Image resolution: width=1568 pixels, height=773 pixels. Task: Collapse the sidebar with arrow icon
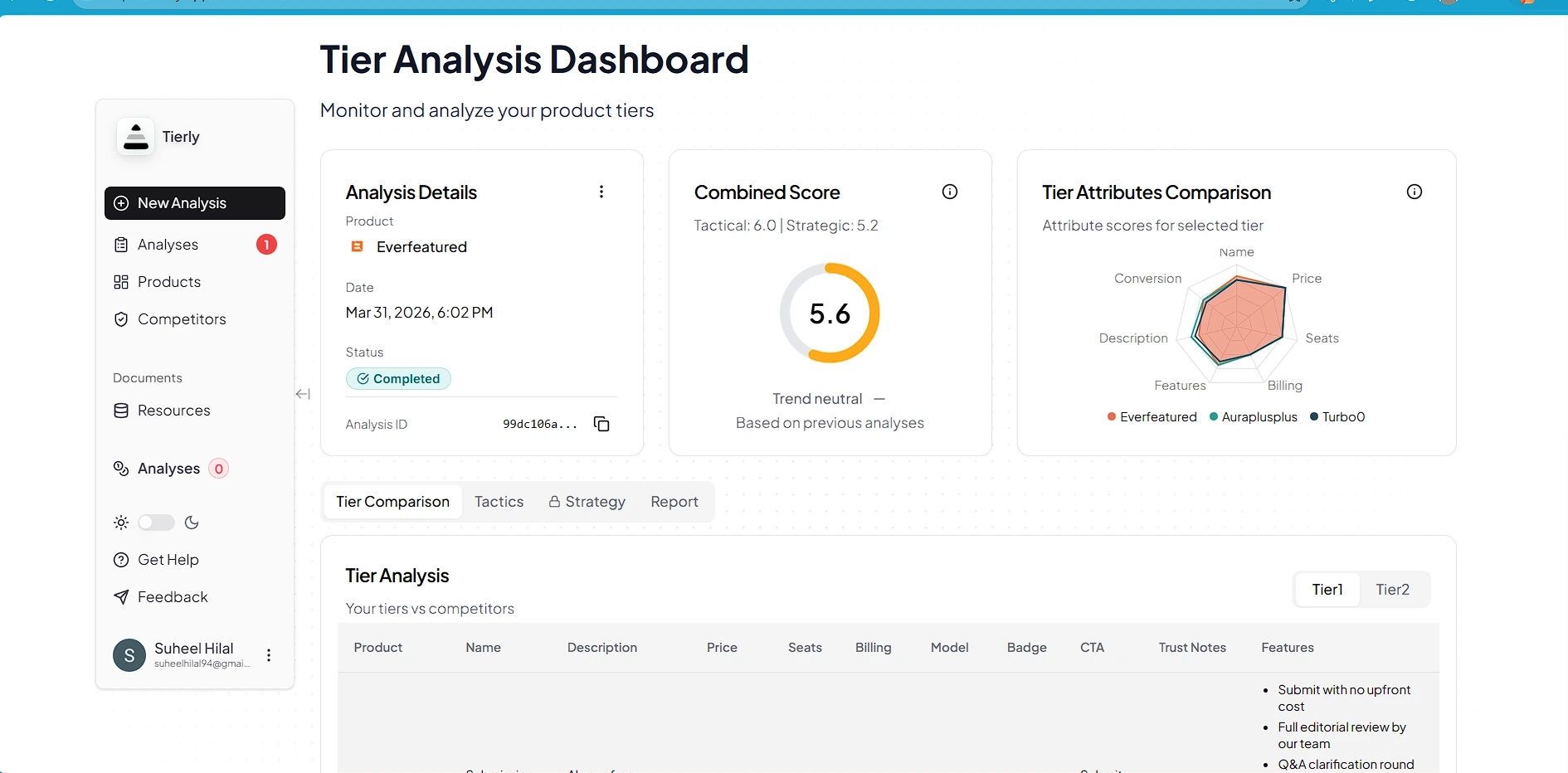(x=303, y=394)
